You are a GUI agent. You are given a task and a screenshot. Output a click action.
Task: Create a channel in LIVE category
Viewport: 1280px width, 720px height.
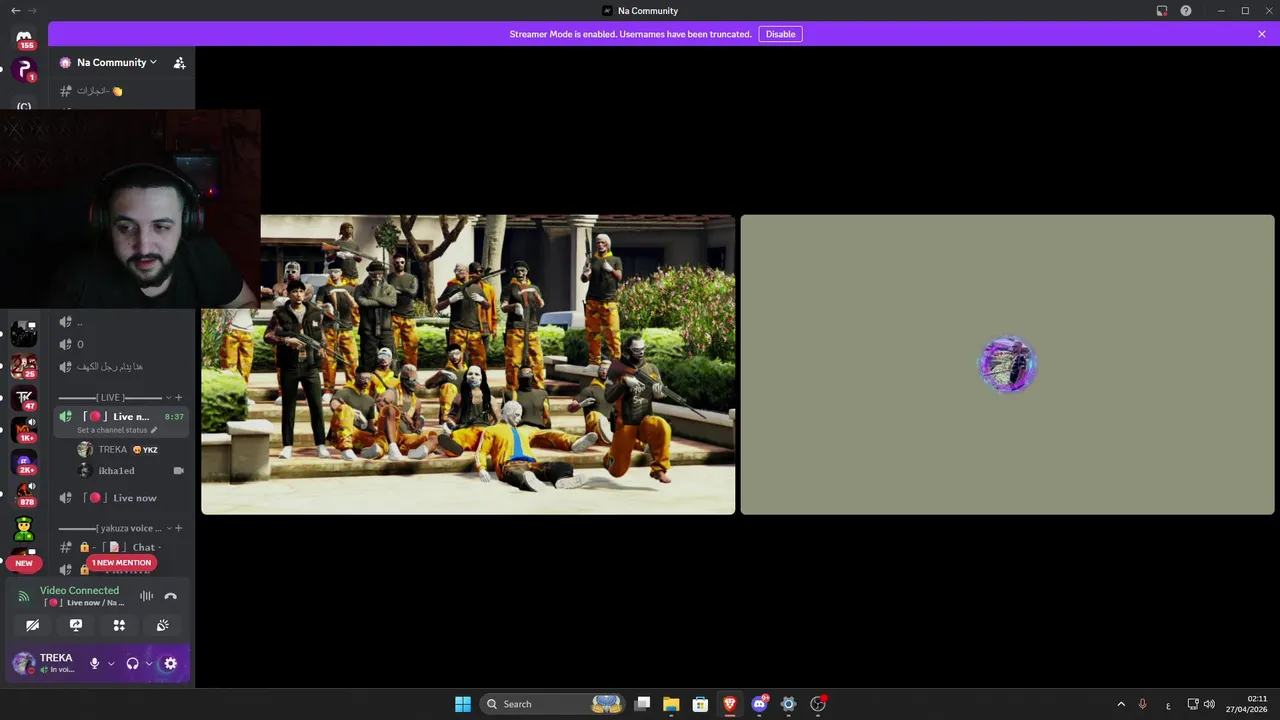coord(179,397)
